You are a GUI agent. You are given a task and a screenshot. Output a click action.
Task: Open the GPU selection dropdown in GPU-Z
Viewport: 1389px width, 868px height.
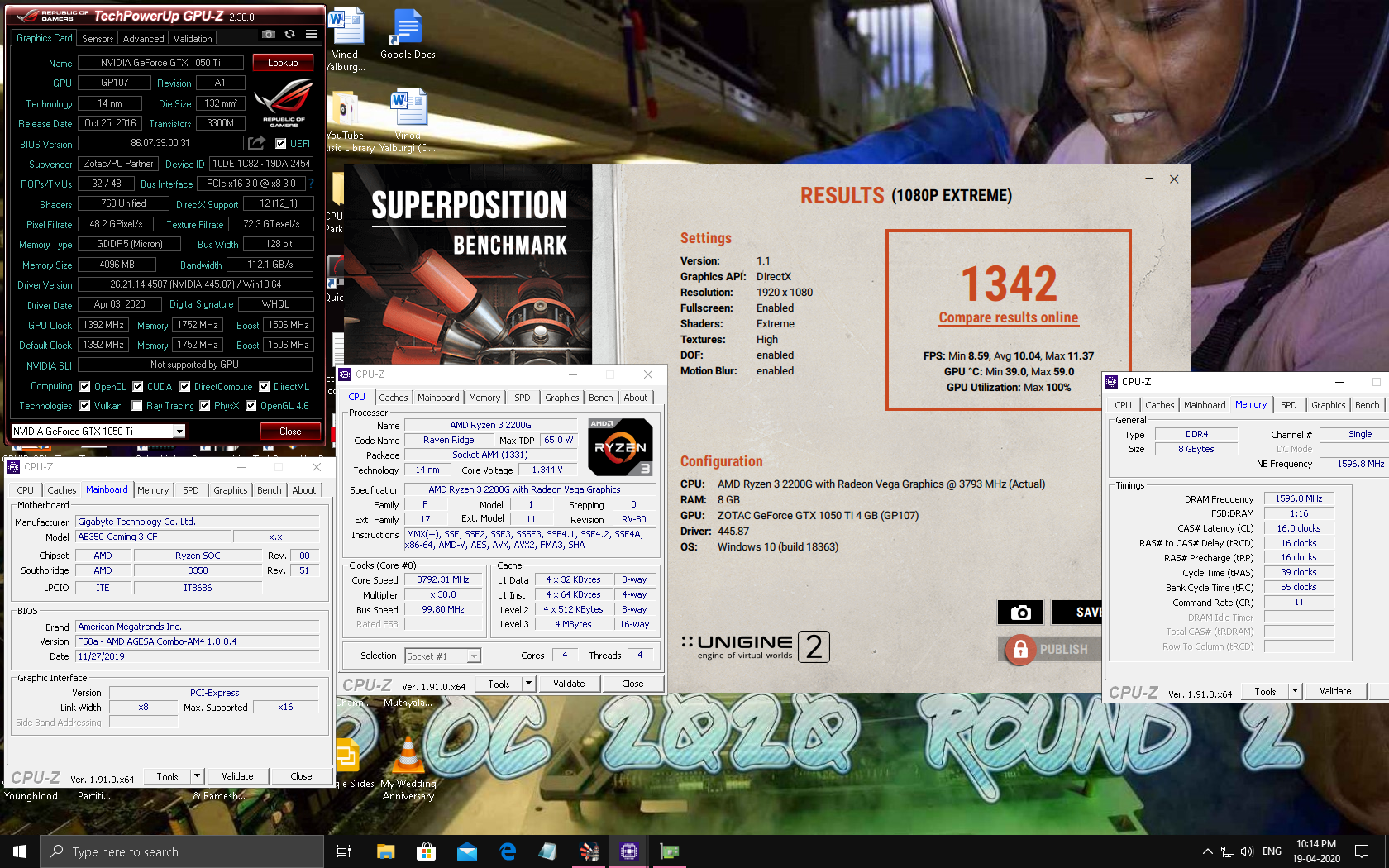pyautogui.click(x=179, y=432)
